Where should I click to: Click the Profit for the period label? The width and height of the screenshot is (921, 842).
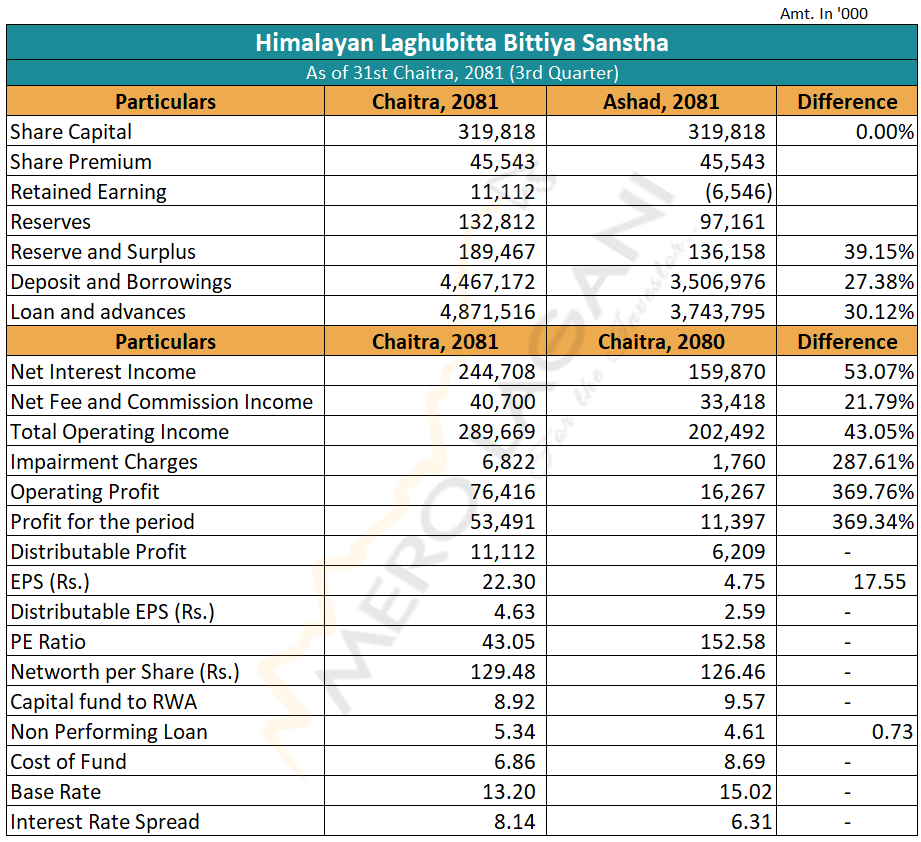pyautogui.click(x=102, y=522)
